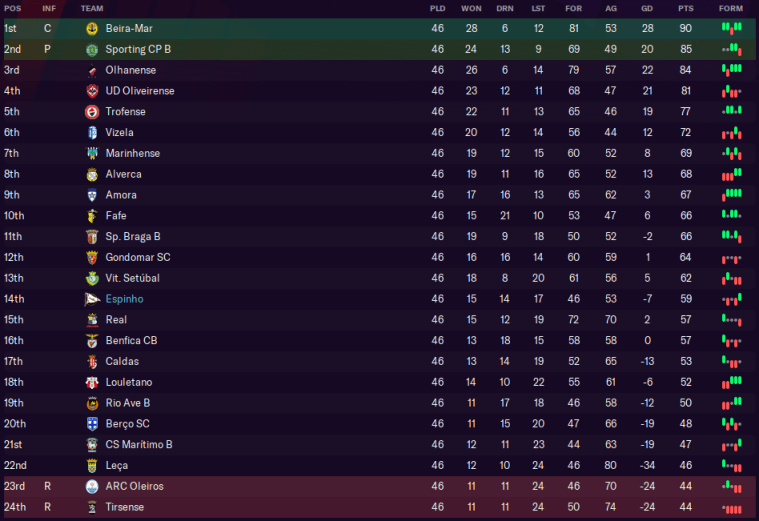Click the Berço SC club badge
This screenshot has height=521, width=759.
coord(92,424)
